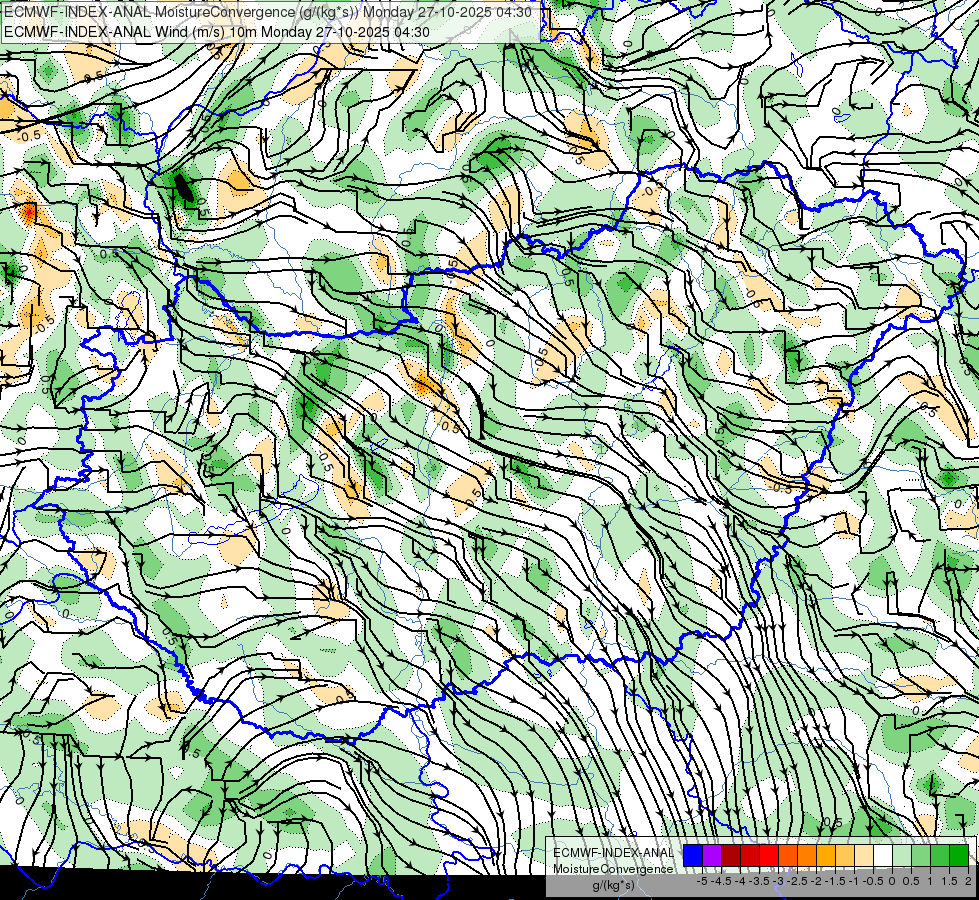Click the amber swatch between -2 and -1.5
Image resolution: width=979 pixels, height=900 pixels.
pos(825,856)
